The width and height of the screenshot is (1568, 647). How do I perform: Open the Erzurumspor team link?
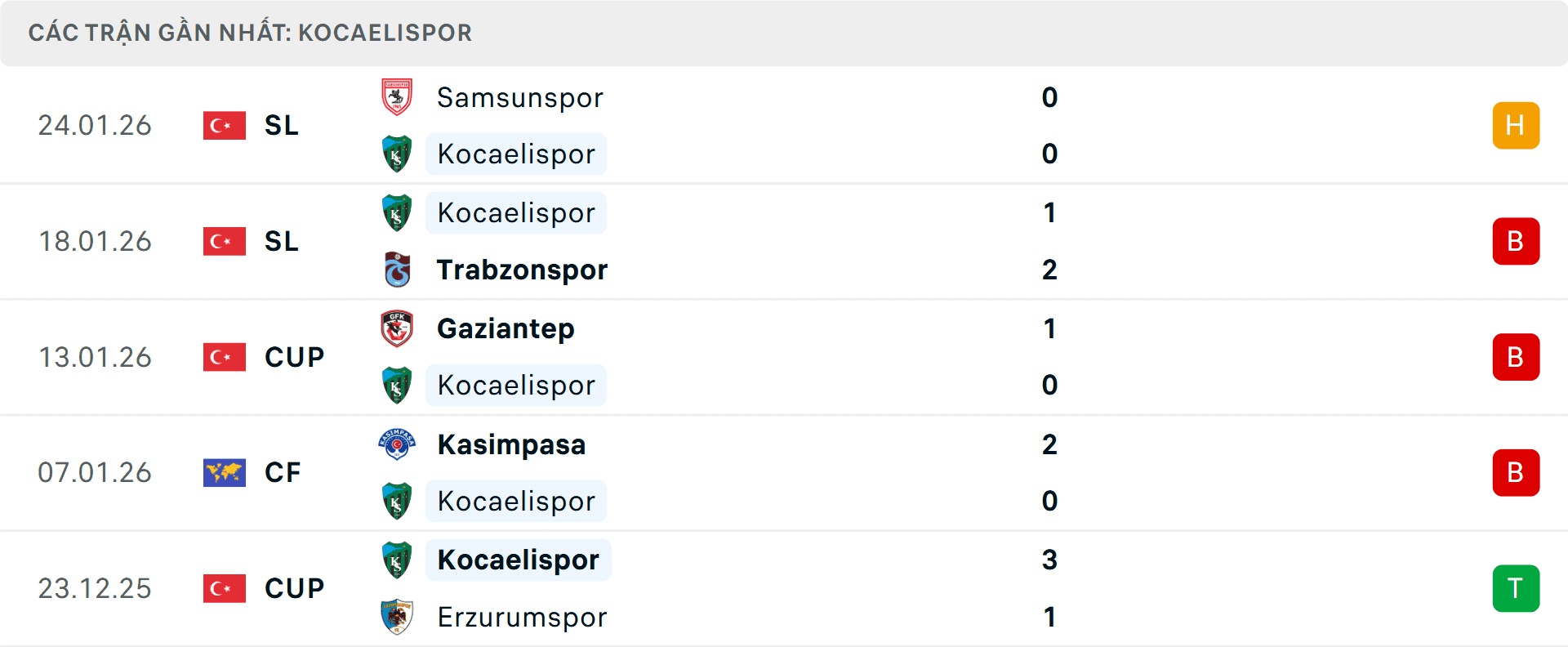click(522, 617)
